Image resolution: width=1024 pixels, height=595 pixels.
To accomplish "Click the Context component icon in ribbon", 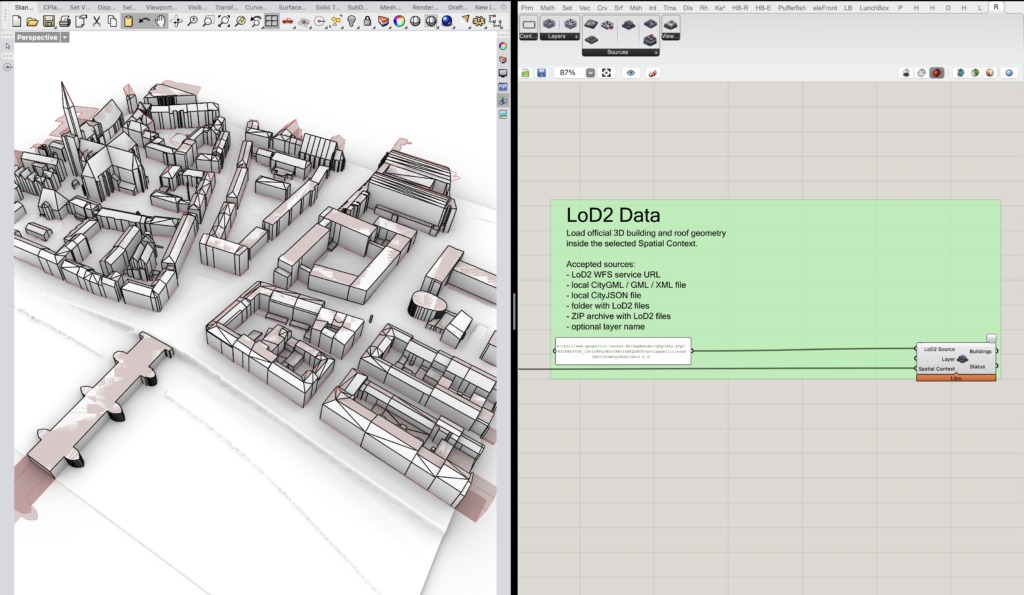I will pos(529,25).
